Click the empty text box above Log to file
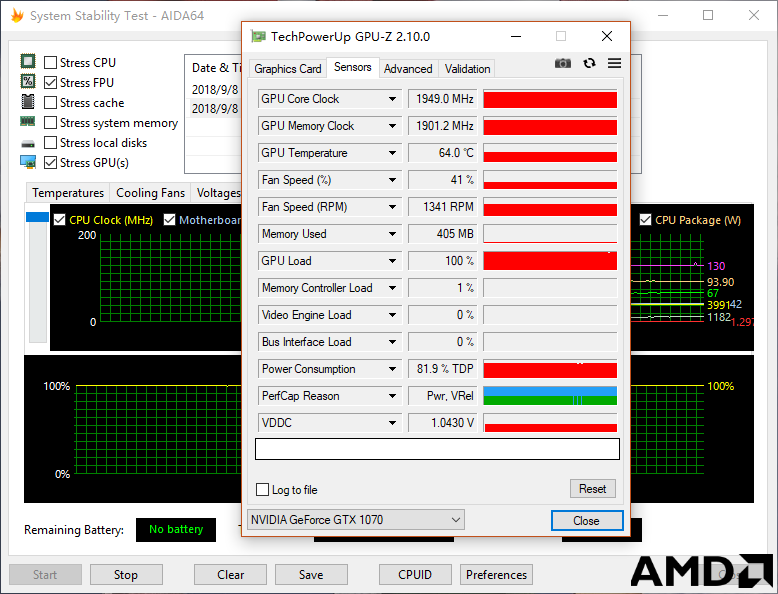The height and width of the screenshot is (594, 778). [x=437, y=449]
